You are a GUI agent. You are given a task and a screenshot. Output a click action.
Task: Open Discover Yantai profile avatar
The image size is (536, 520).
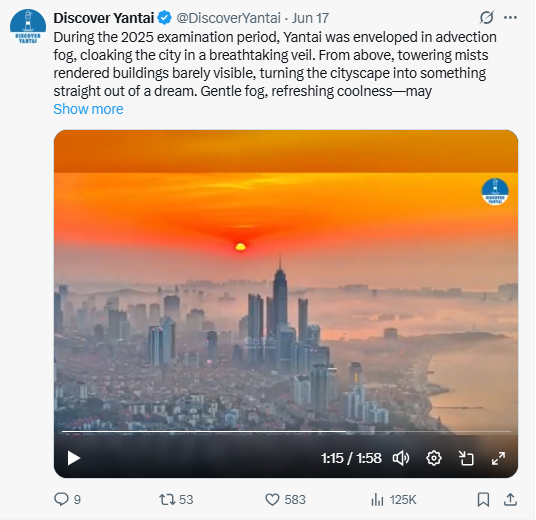click(28, 27)
